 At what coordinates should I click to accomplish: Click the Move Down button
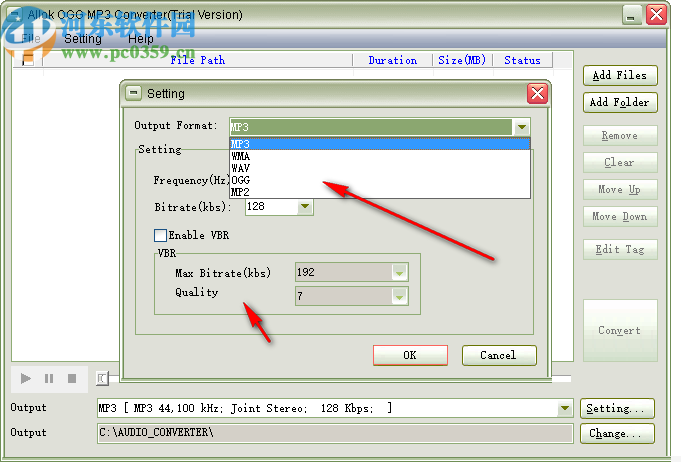[x=620, y=216]
